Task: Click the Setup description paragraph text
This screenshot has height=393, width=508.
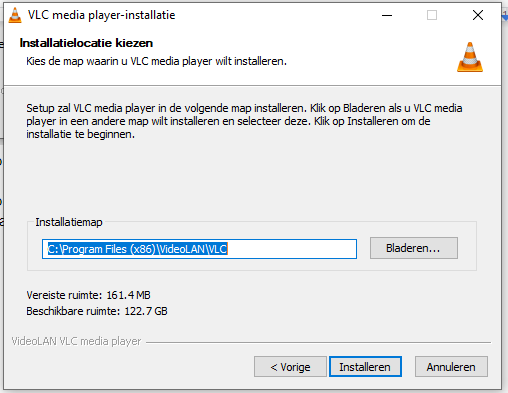Action: coord(244,121)
